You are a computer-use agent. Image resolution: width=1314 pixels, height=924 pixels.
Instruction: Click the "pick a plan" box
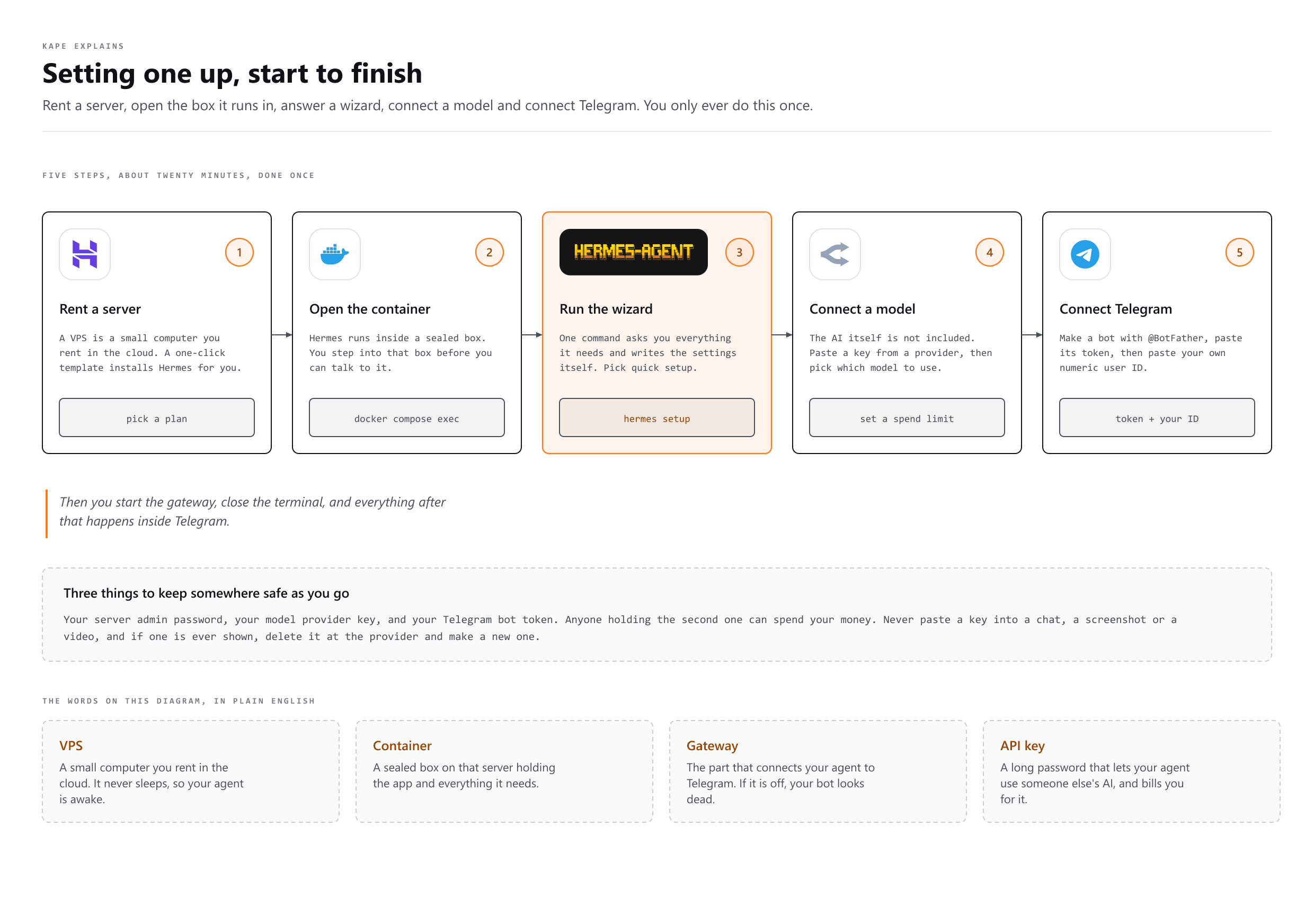[x=157, y=418]
